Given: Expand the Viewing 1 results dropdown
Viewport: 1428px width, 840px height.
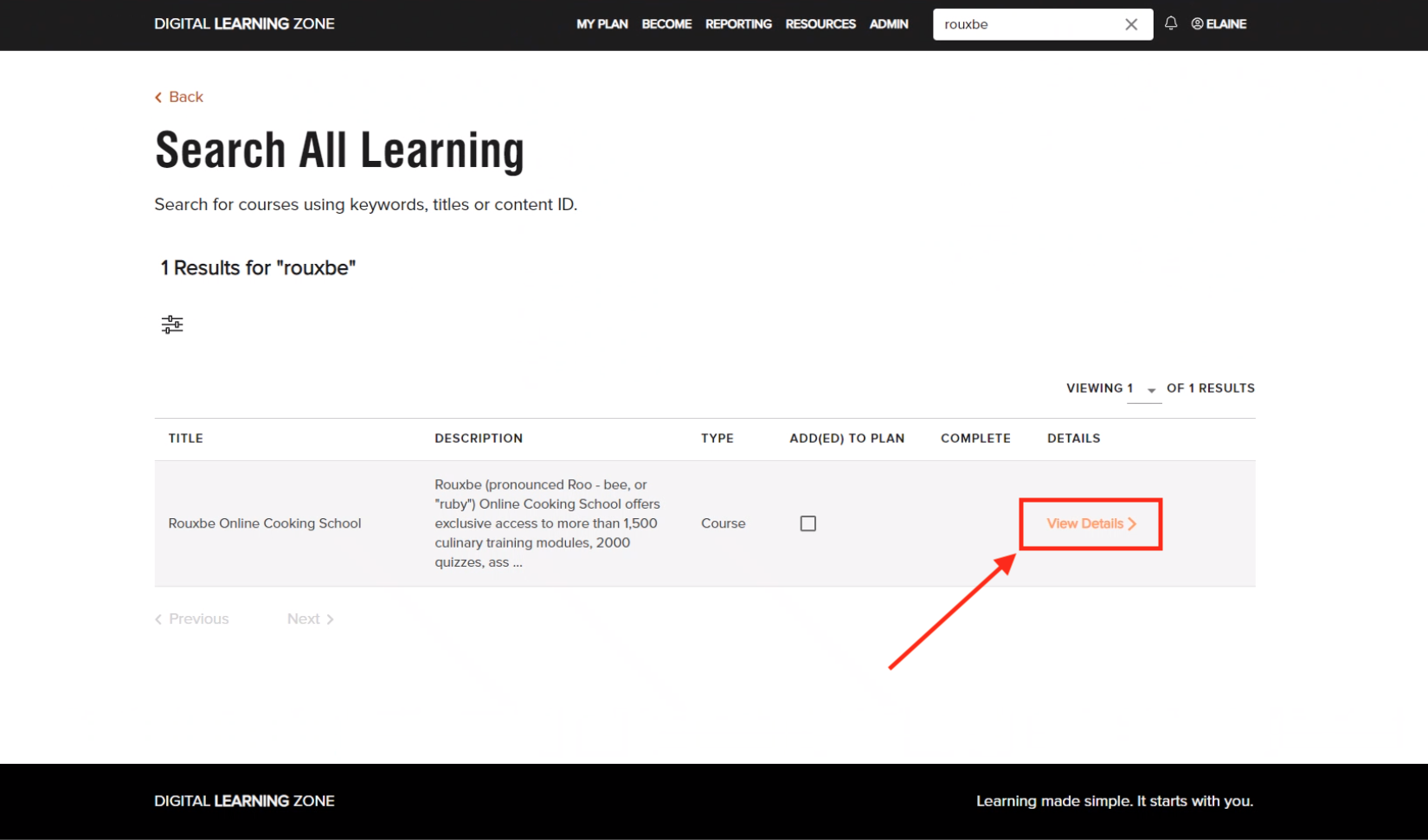Looking at the screenshot, I should coord(1144,389).
